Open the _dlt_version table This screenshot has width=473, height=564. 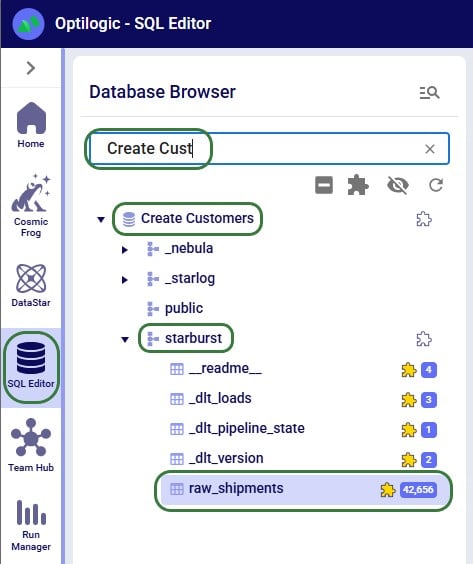click(x=226, y=459)
